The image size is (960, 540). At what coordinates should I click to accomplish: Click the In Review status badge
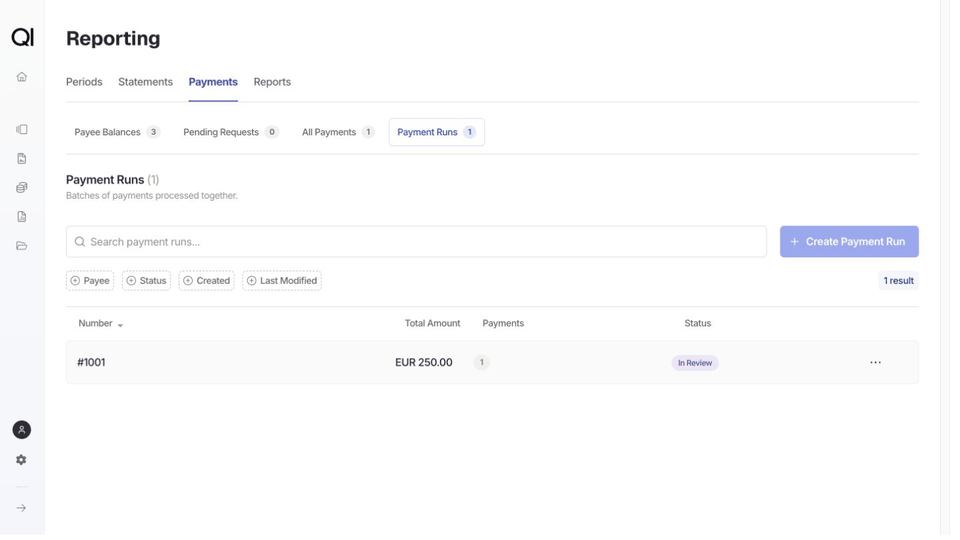coord(702,366)
